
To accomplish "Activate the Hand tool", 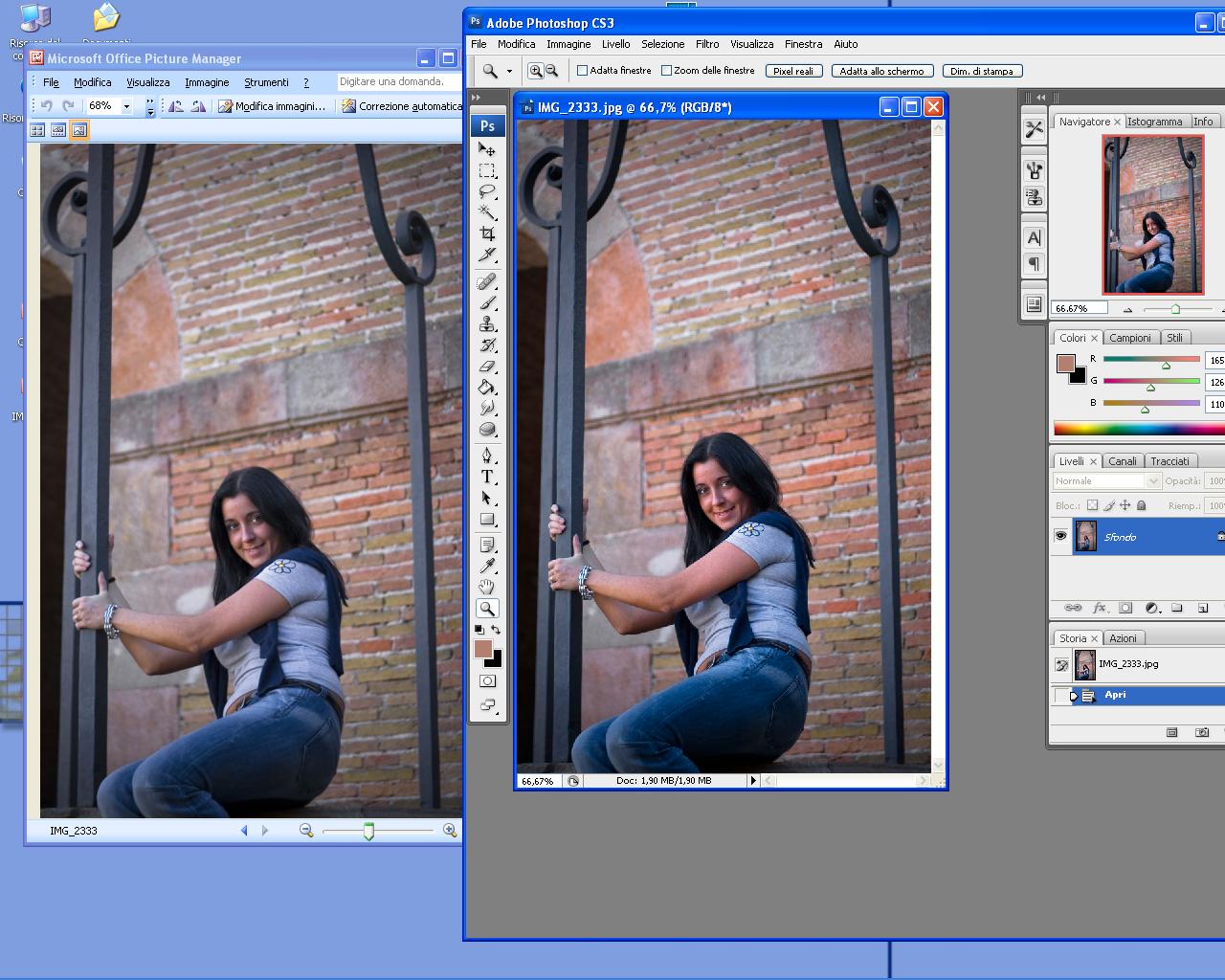I will [487, 587].
